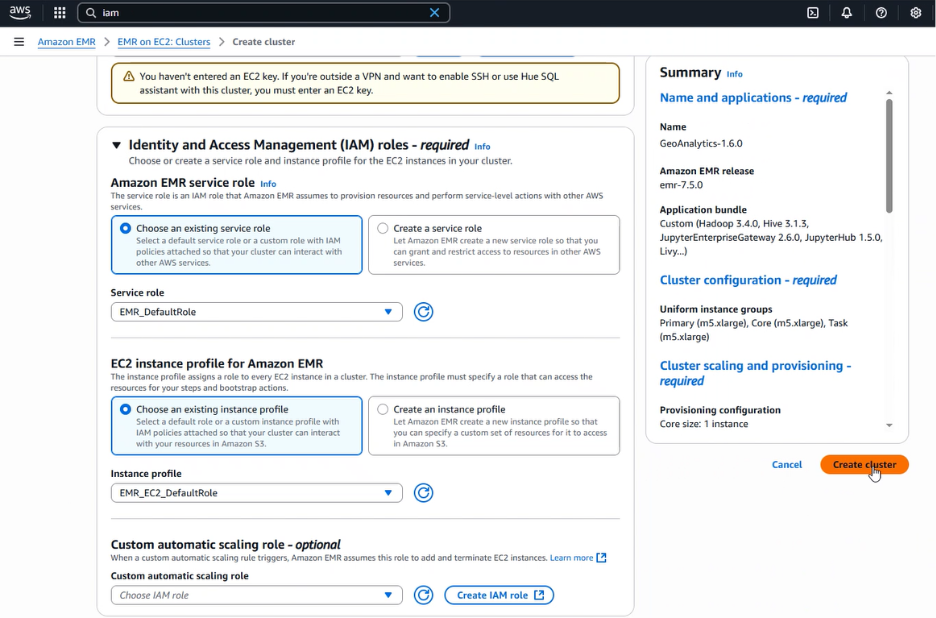Click the AWS logo home icon

click(x=20, y=12)
